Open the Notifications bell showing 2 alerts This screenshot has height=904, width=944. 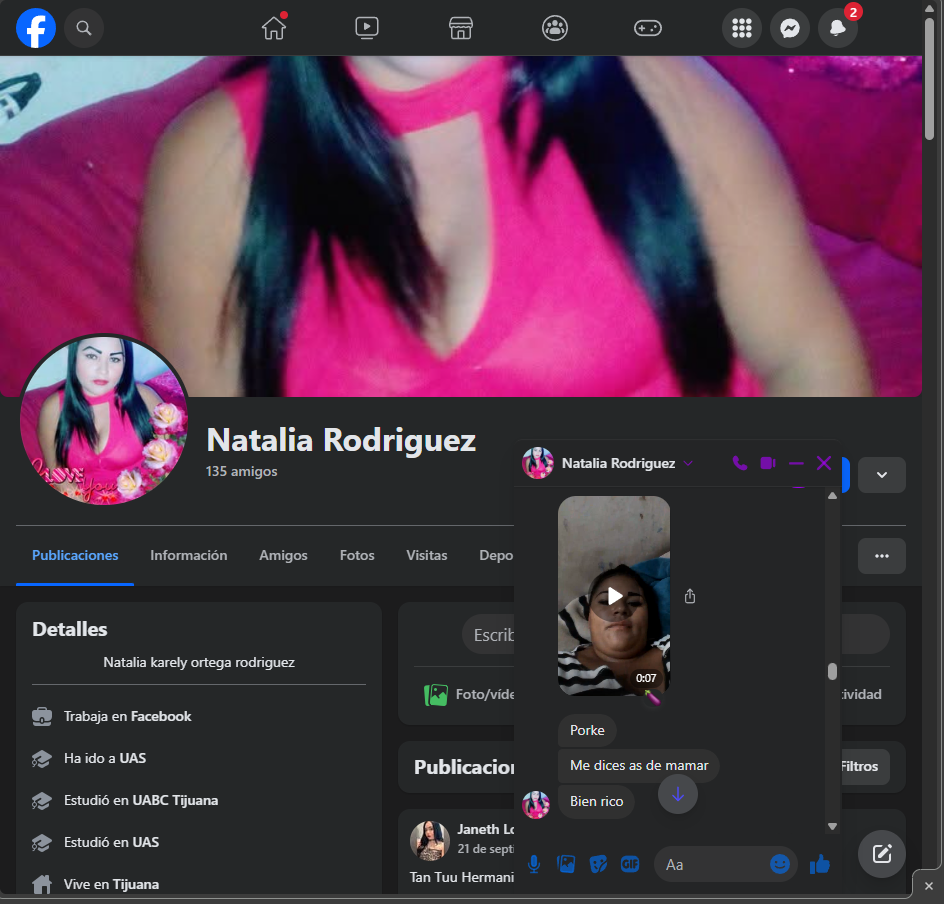[838, 27]
